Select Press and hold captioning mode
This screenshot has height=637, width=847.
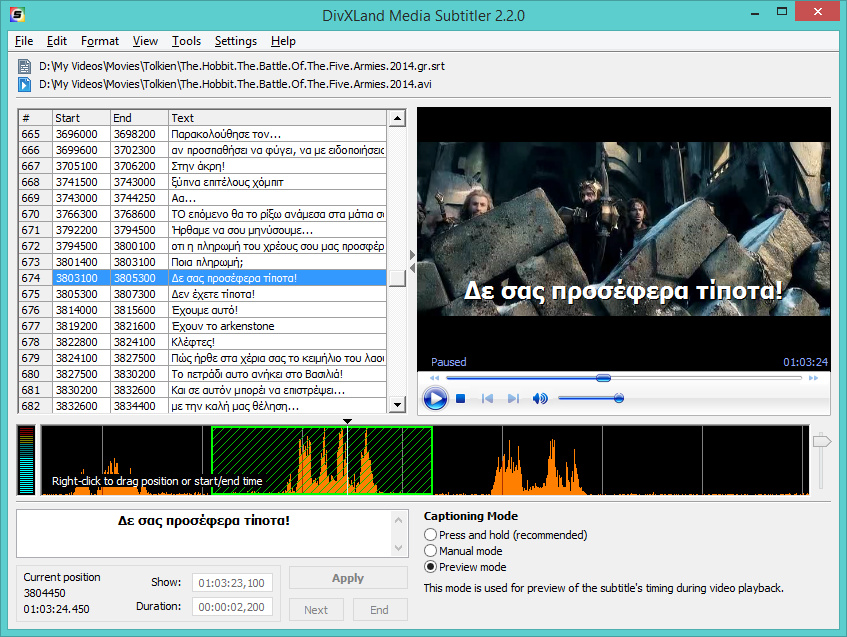point(431,535)
